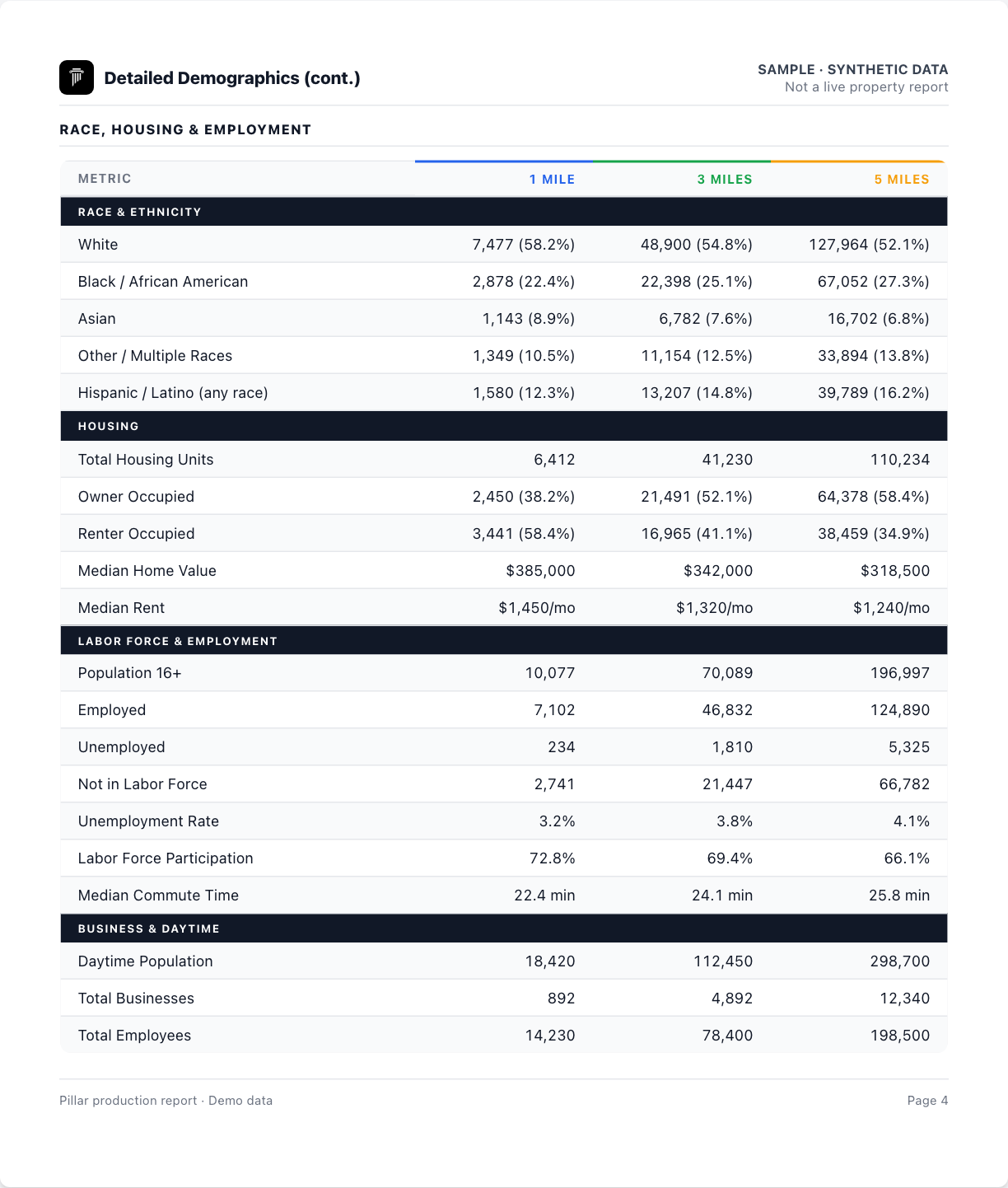Click value 39,789 (16.2%)

click(874, 393)
